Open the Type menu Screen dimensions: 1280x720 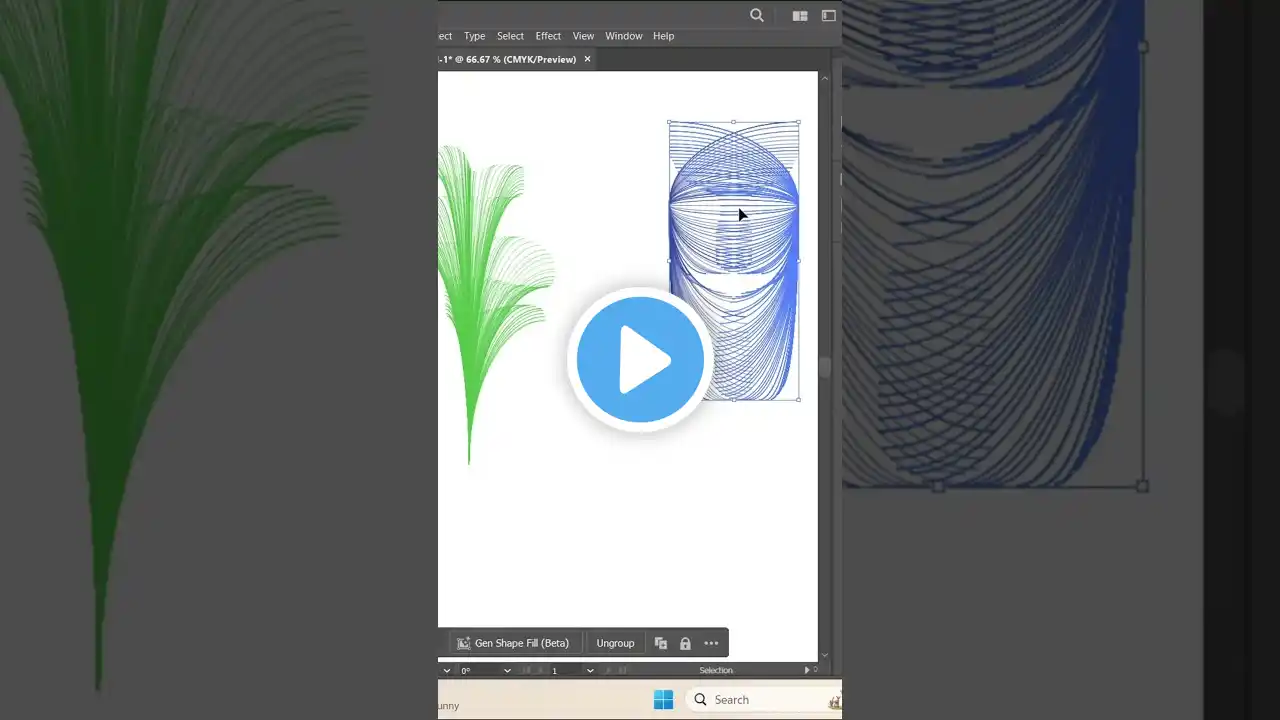coord(474,36)
